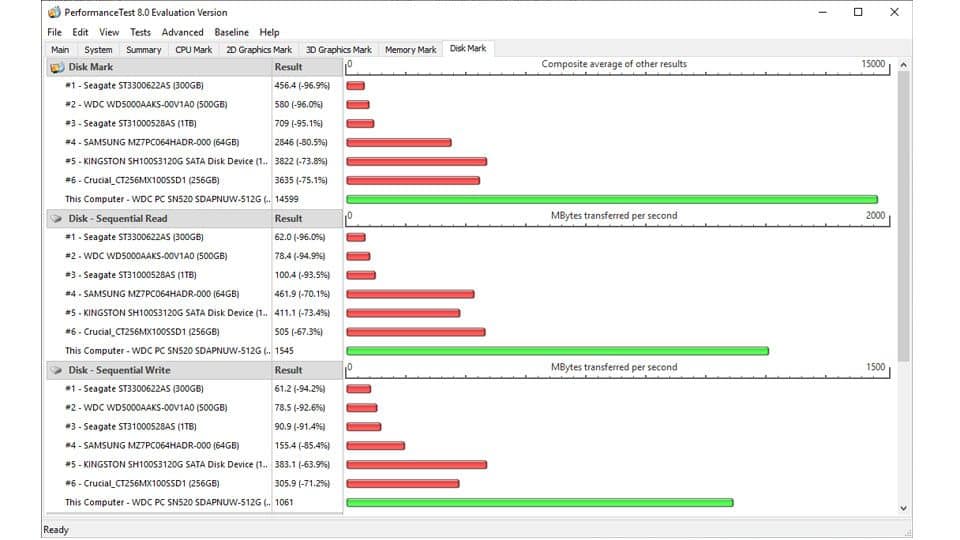The image size is (960, 540).
Task: Click the PerformanceTest app icon in title bar
Action: pos(54,13)
